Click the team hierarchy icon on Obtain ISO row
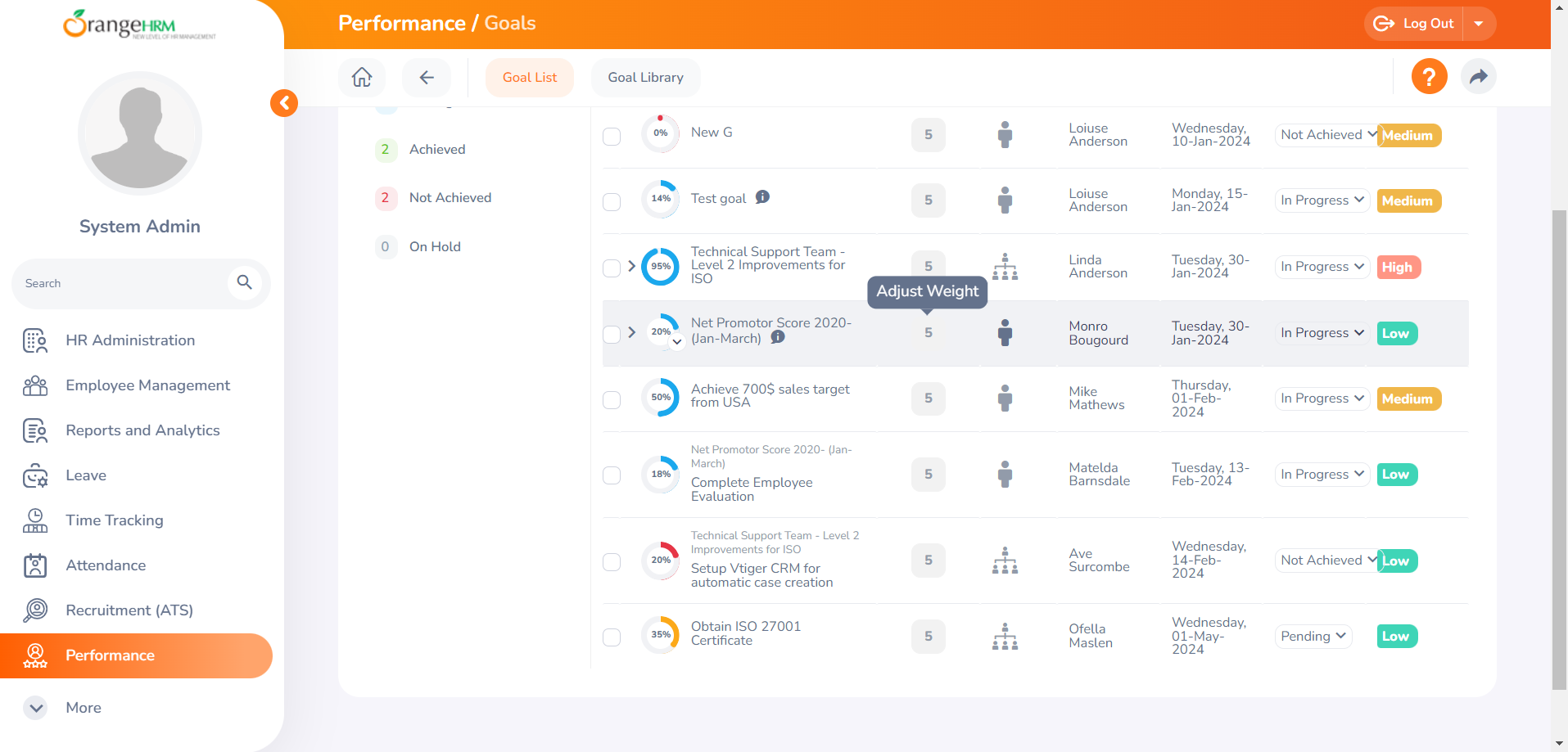This screenshot has height=752, width=1568. click(x=1005, y=636)
